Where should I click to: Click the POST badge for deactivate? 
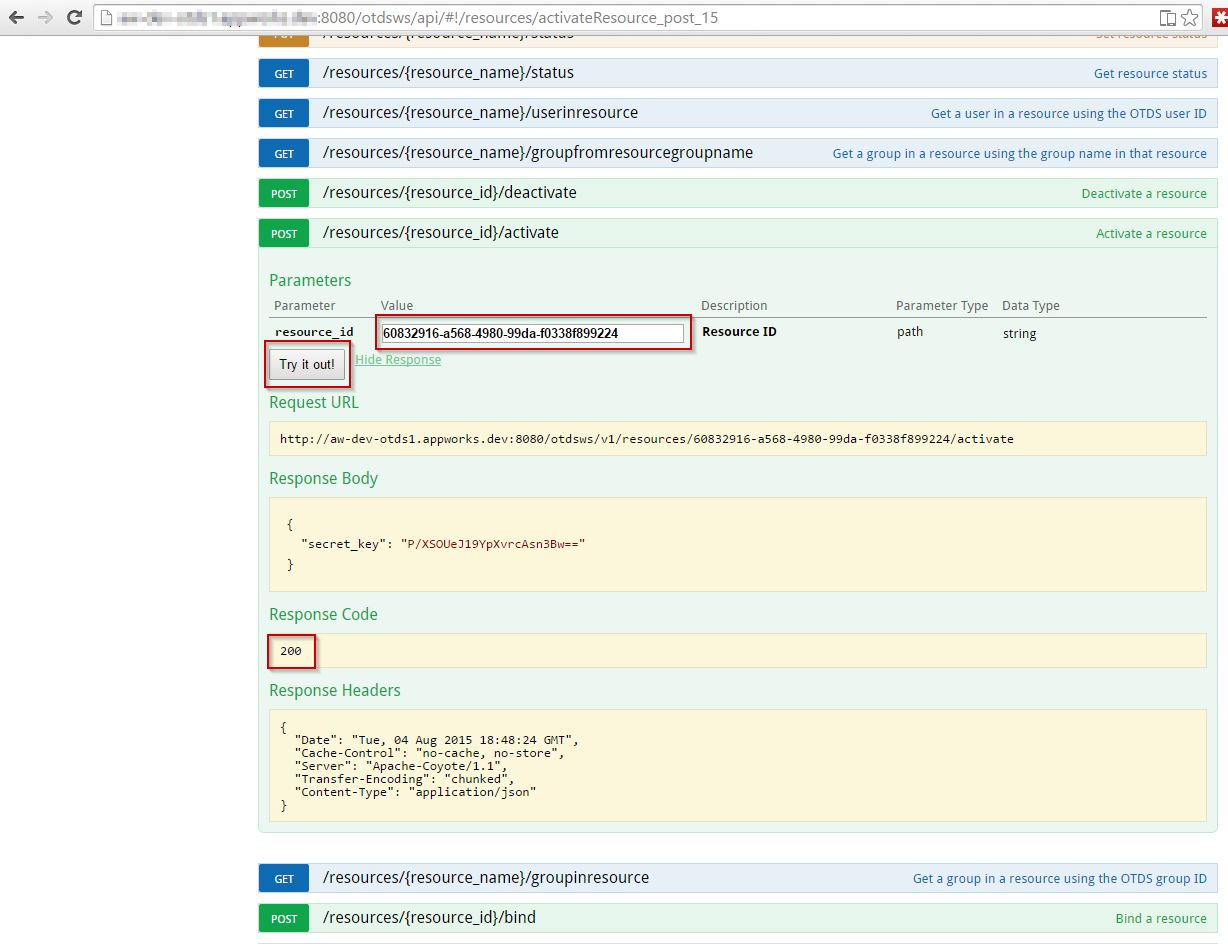pos(284,193)
